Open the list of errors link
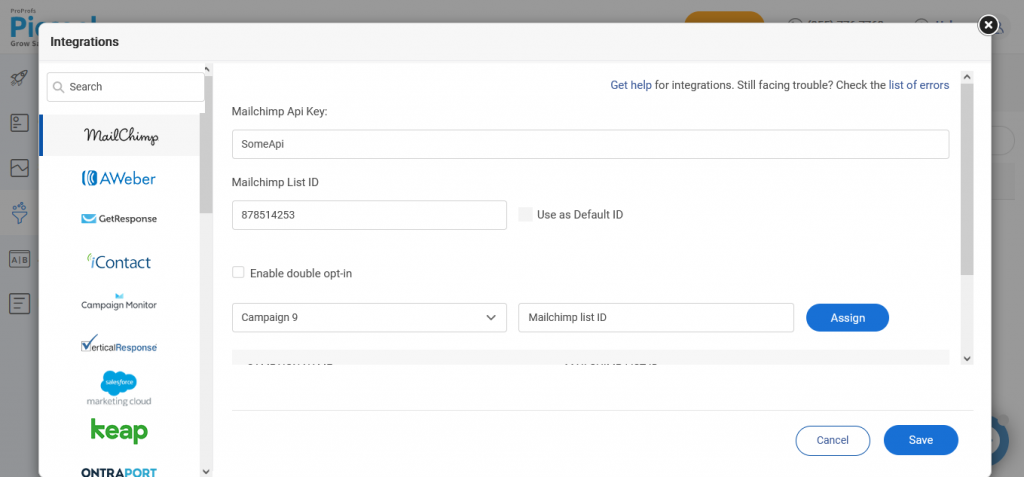The height and width of the screenshot is (477, 1024). click(919, 85)
